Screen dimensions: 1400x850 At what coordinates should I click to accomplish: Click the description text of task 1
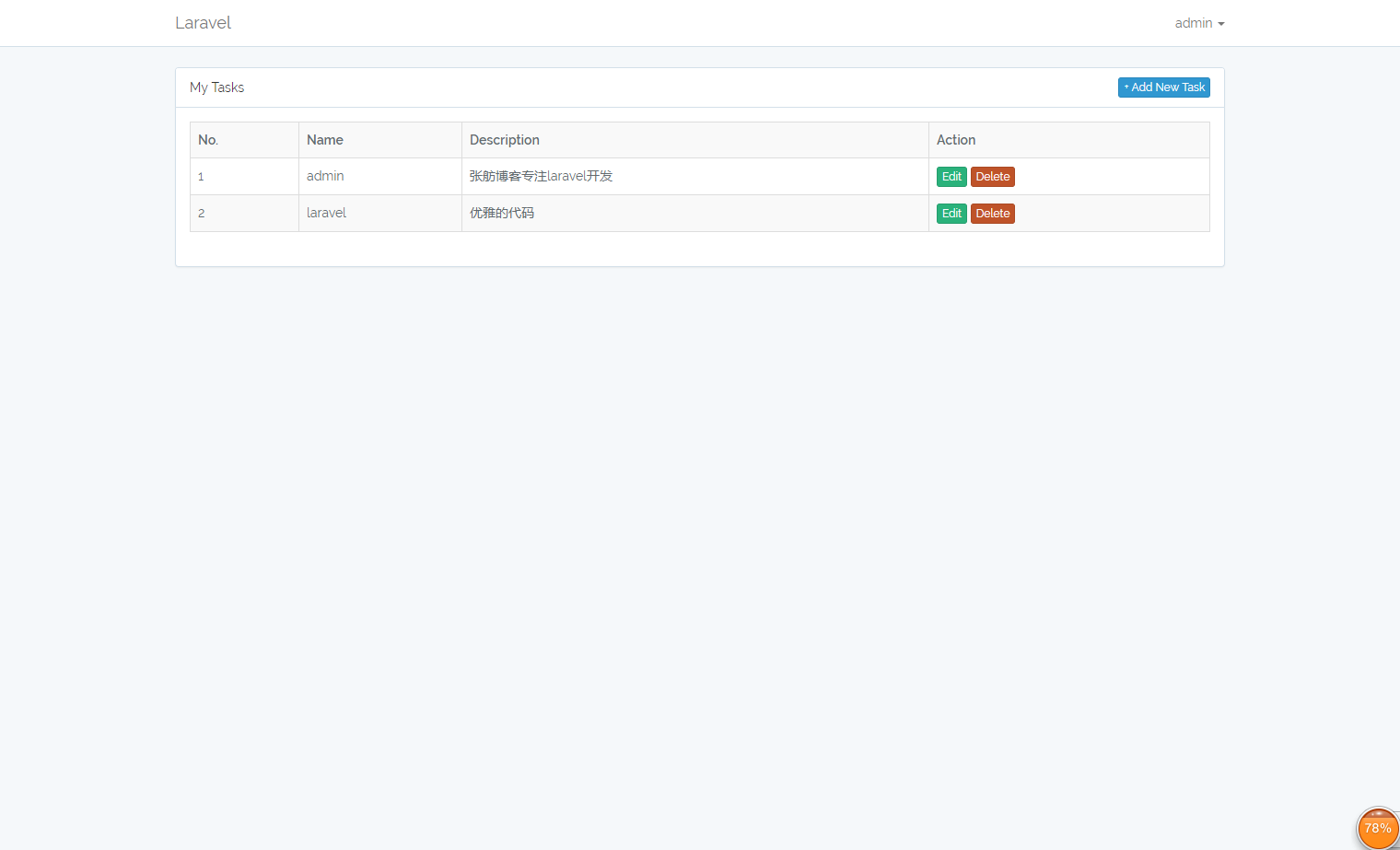[541, 176]
